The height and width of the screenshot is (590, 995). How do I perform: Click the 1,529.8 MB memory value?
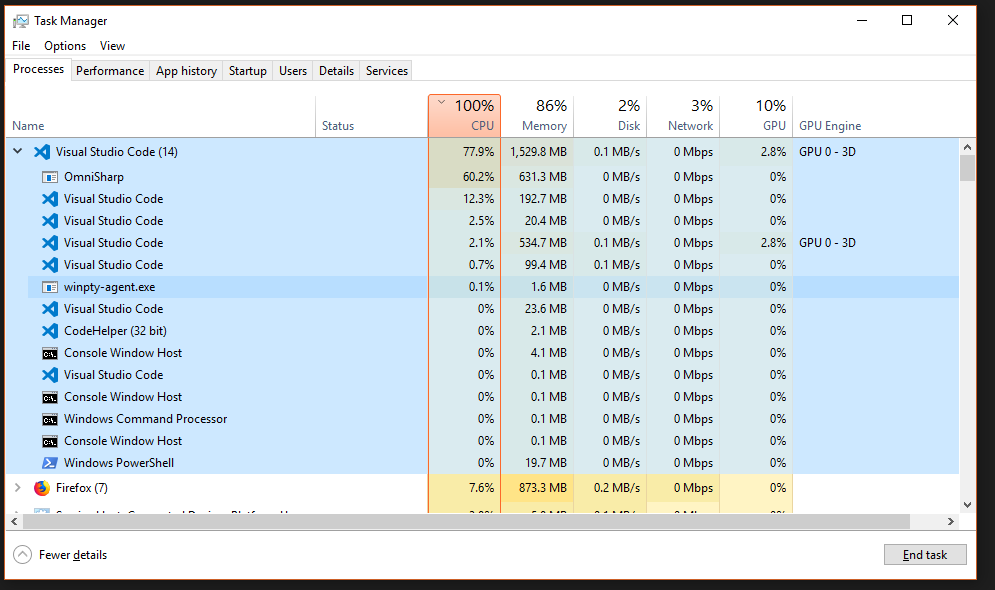(x=538, y=152)
